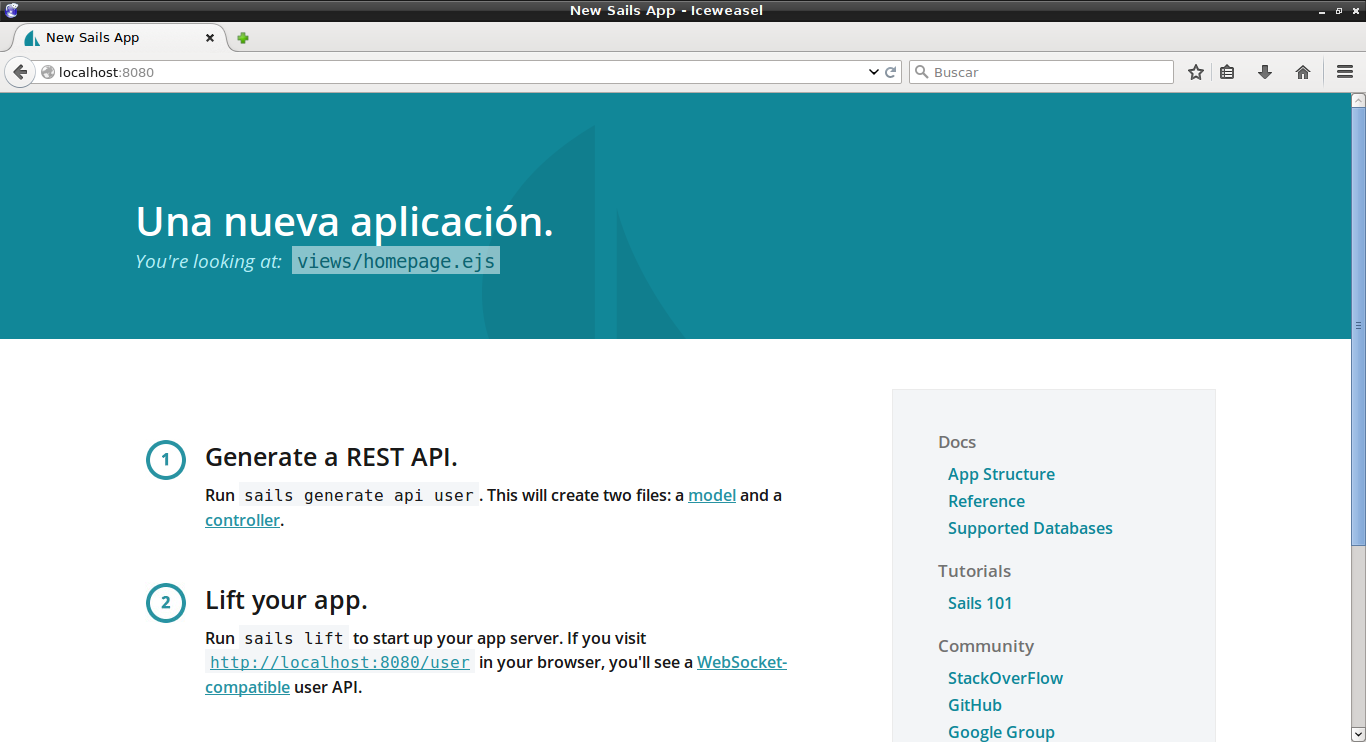Open the hamburger menu icon

pos(1345,72)
